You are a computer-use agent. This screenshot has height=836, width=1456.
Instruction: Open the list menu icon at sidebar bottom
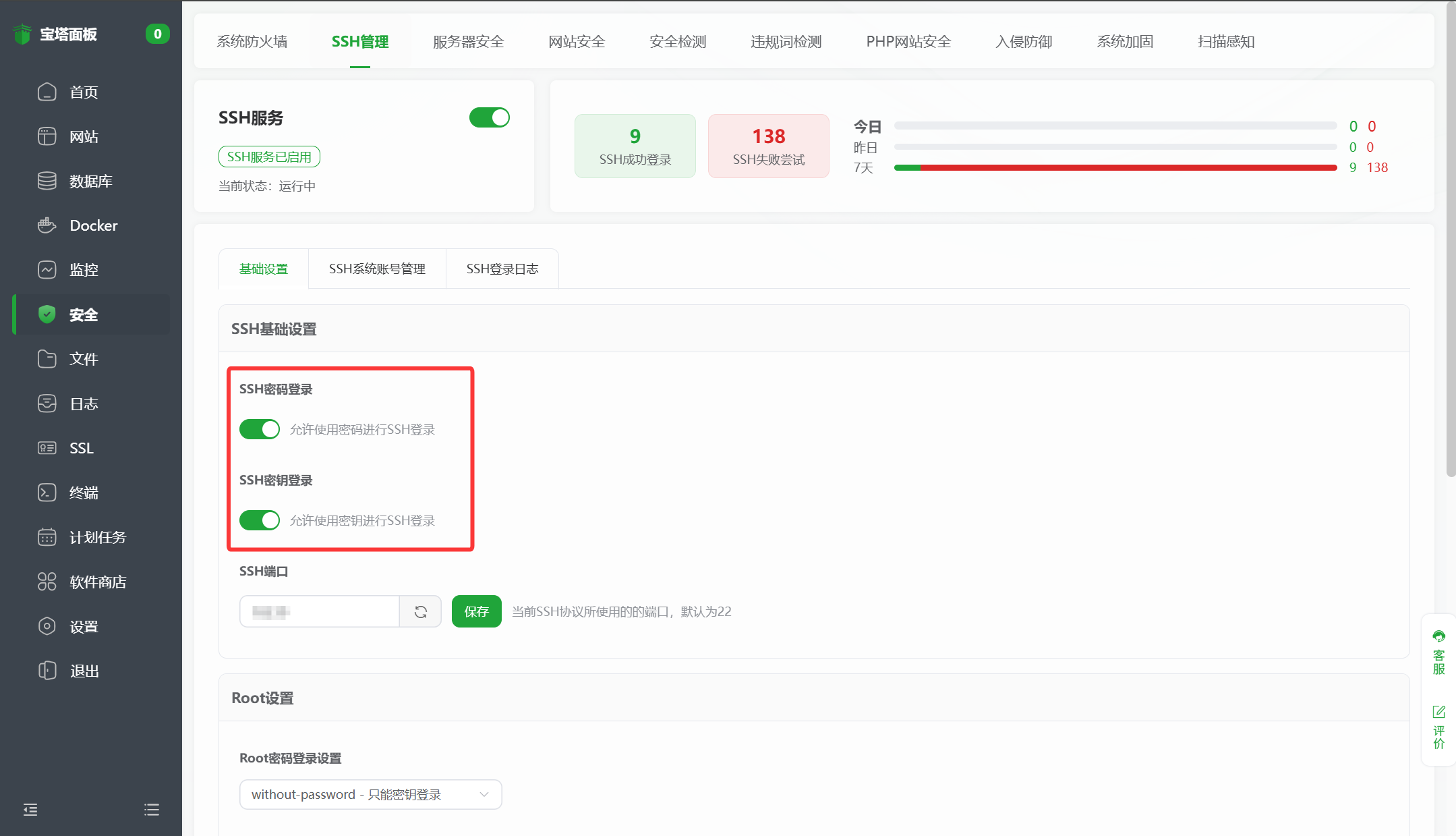point(152,810)
